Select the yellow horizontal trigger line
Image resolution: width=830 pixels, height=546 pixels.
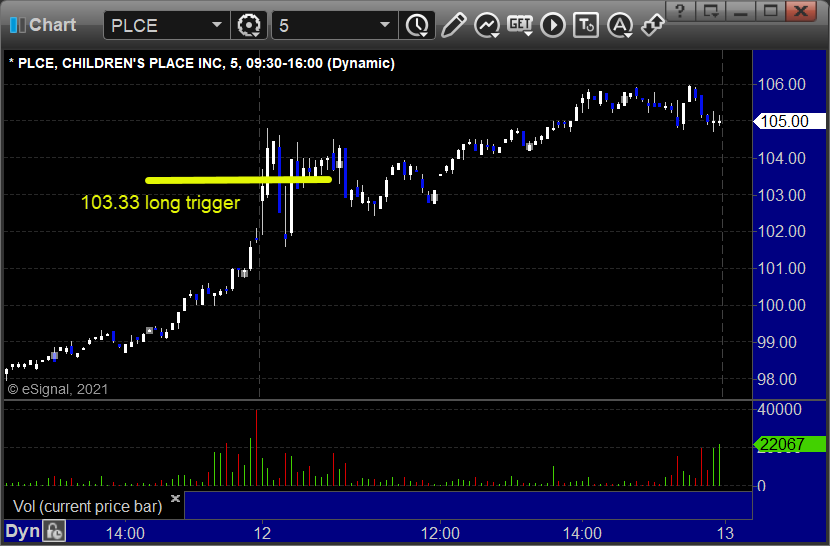coord(238,180)
